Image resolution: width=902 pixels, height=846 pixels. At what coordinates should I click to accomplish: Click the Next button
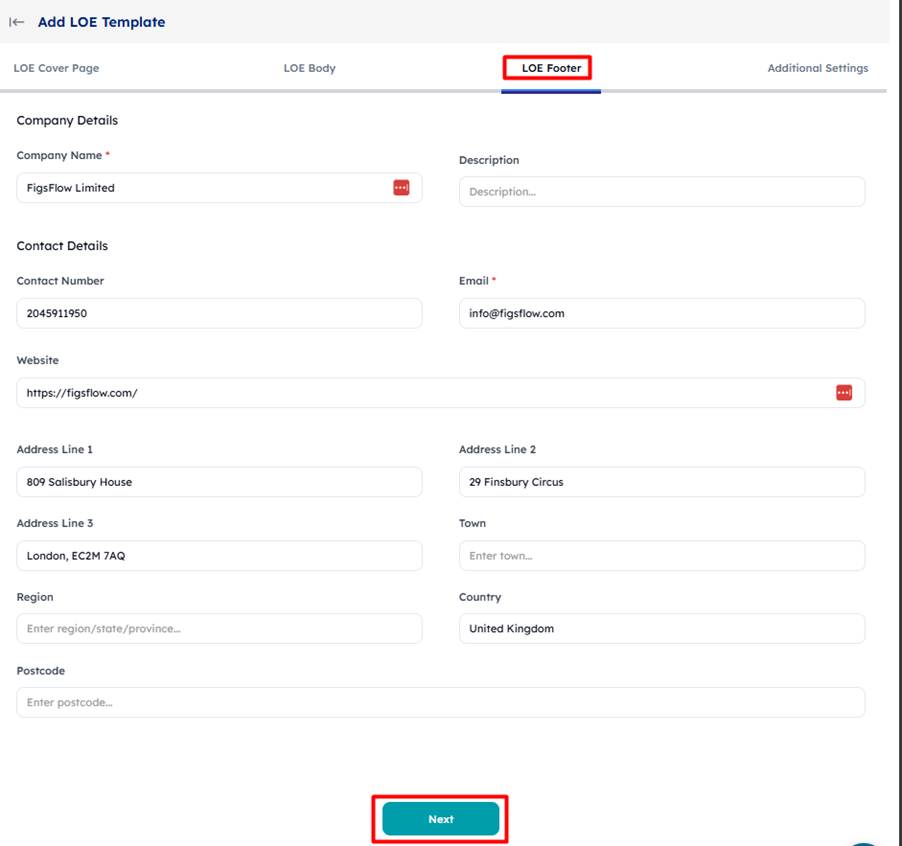[441, 819]
